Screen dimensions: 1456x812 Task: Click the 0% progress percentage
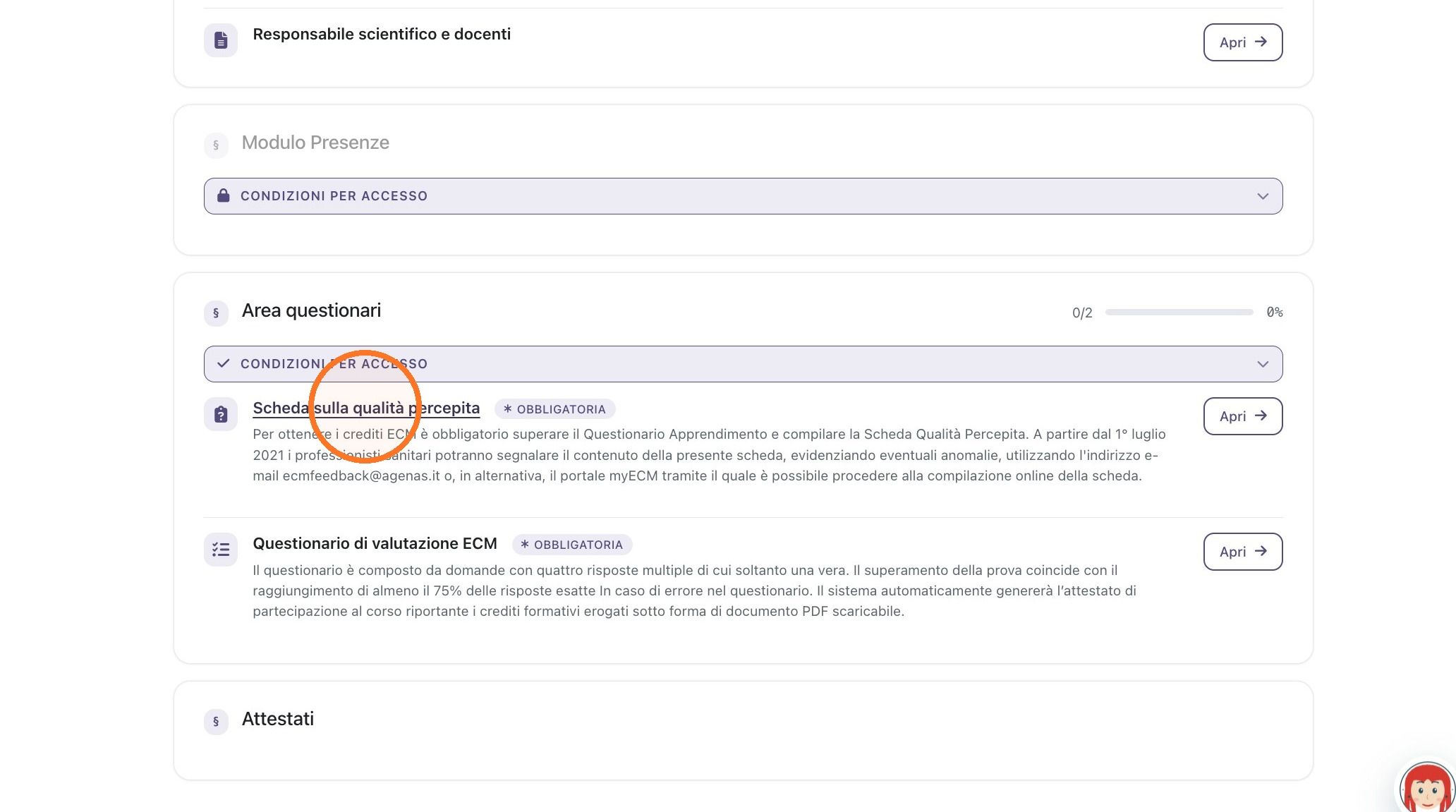[1274, 312]
